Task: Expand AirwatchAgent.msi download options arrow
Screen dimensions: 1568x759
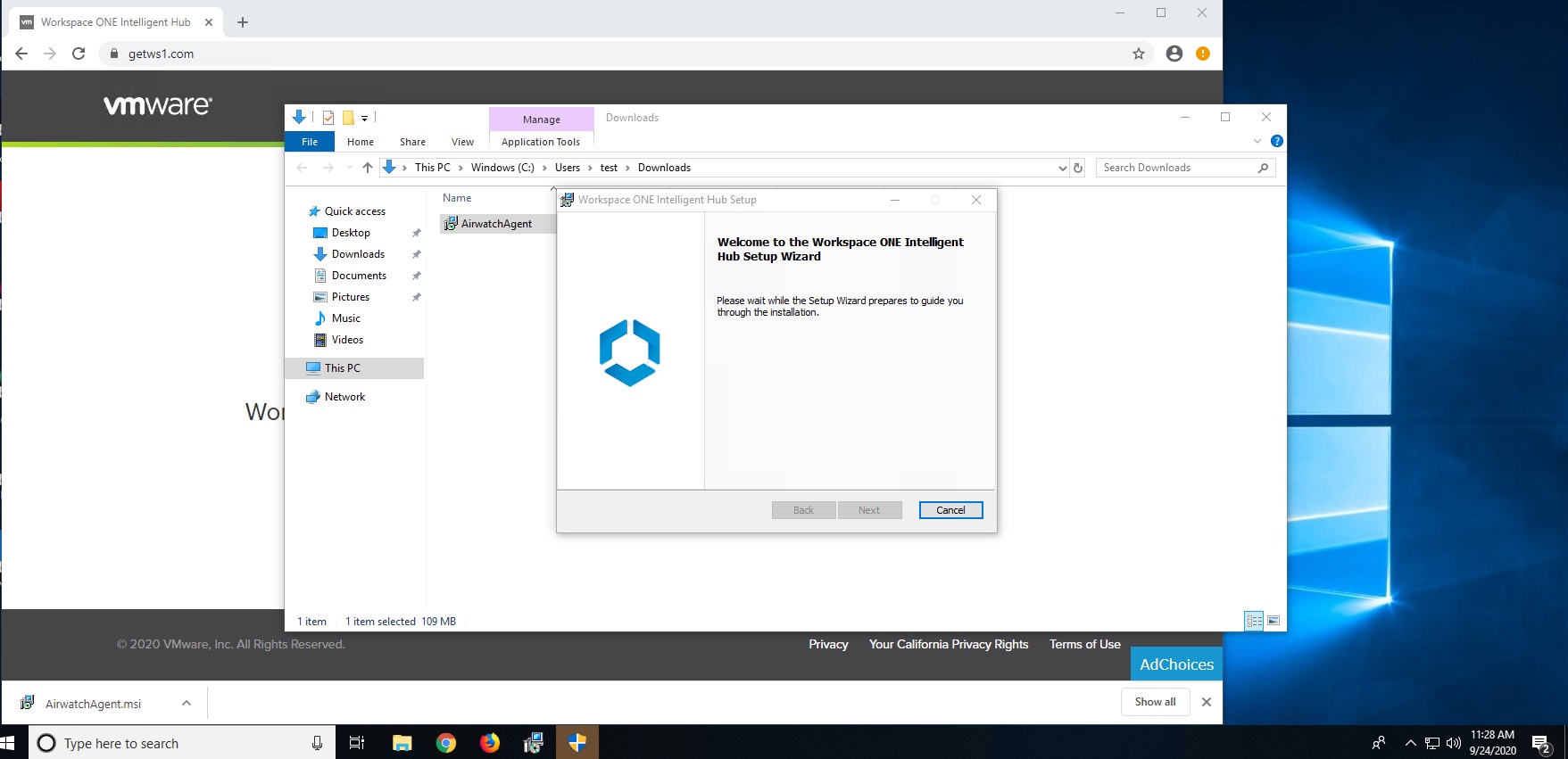Action: coord(187,703)
